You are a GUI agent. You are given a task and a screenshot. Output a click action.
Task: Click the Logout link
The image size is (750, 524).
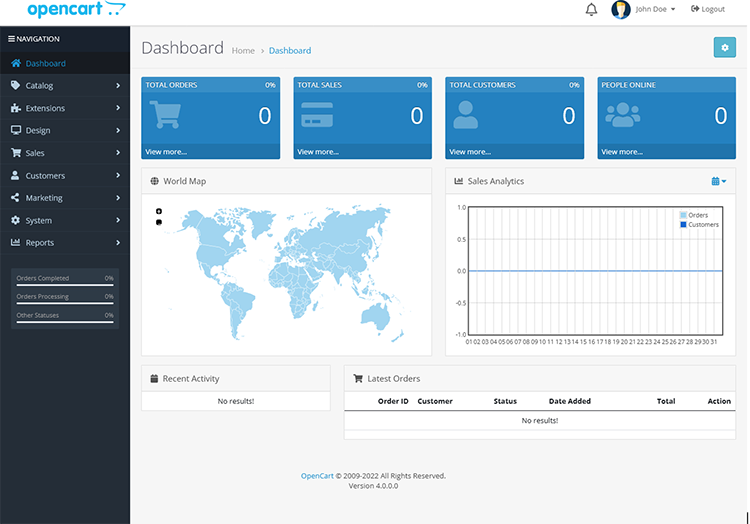(708, 10)
